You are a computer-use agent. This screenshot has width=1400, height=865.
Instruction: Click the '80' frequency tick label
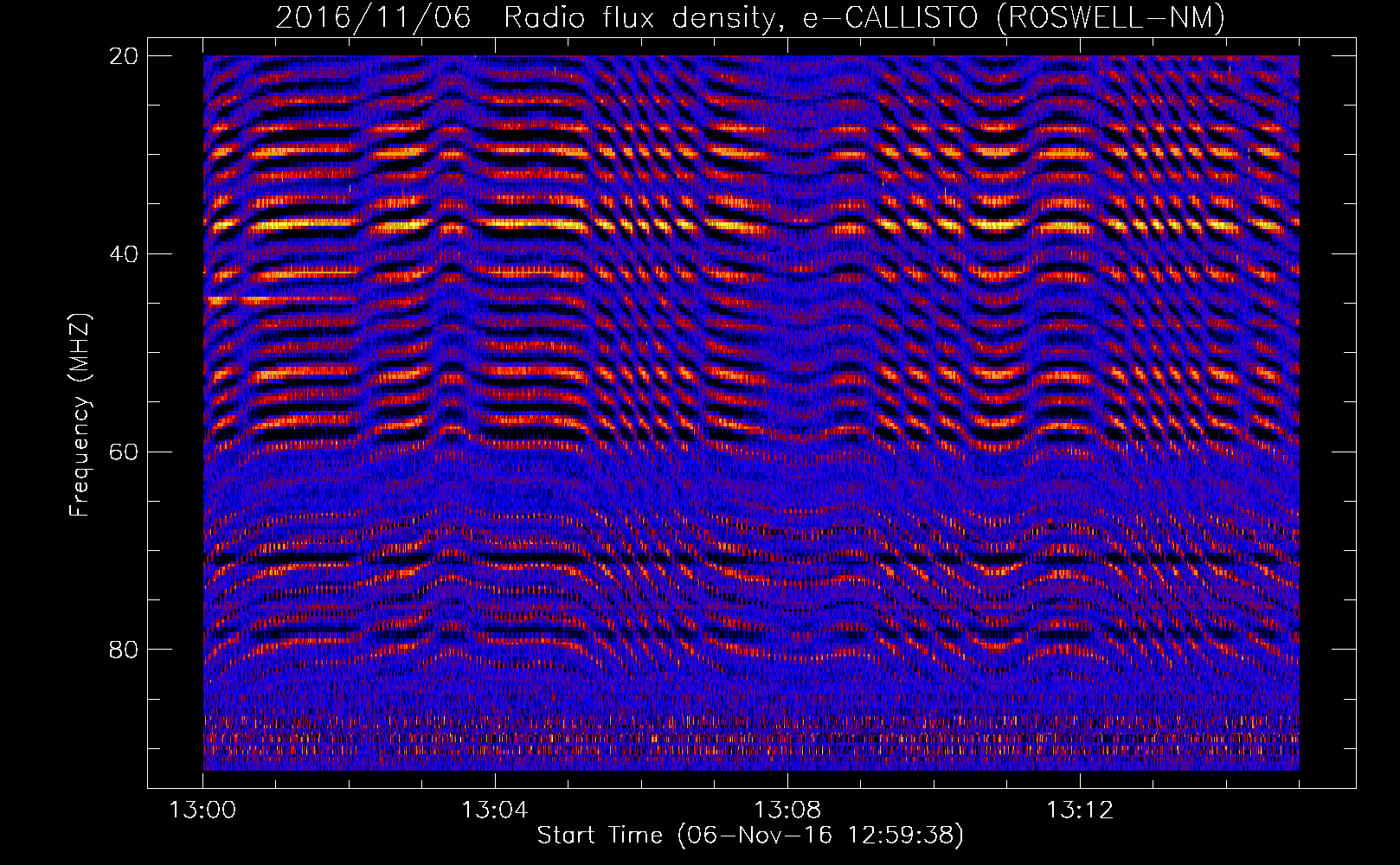tap(125, 650)
